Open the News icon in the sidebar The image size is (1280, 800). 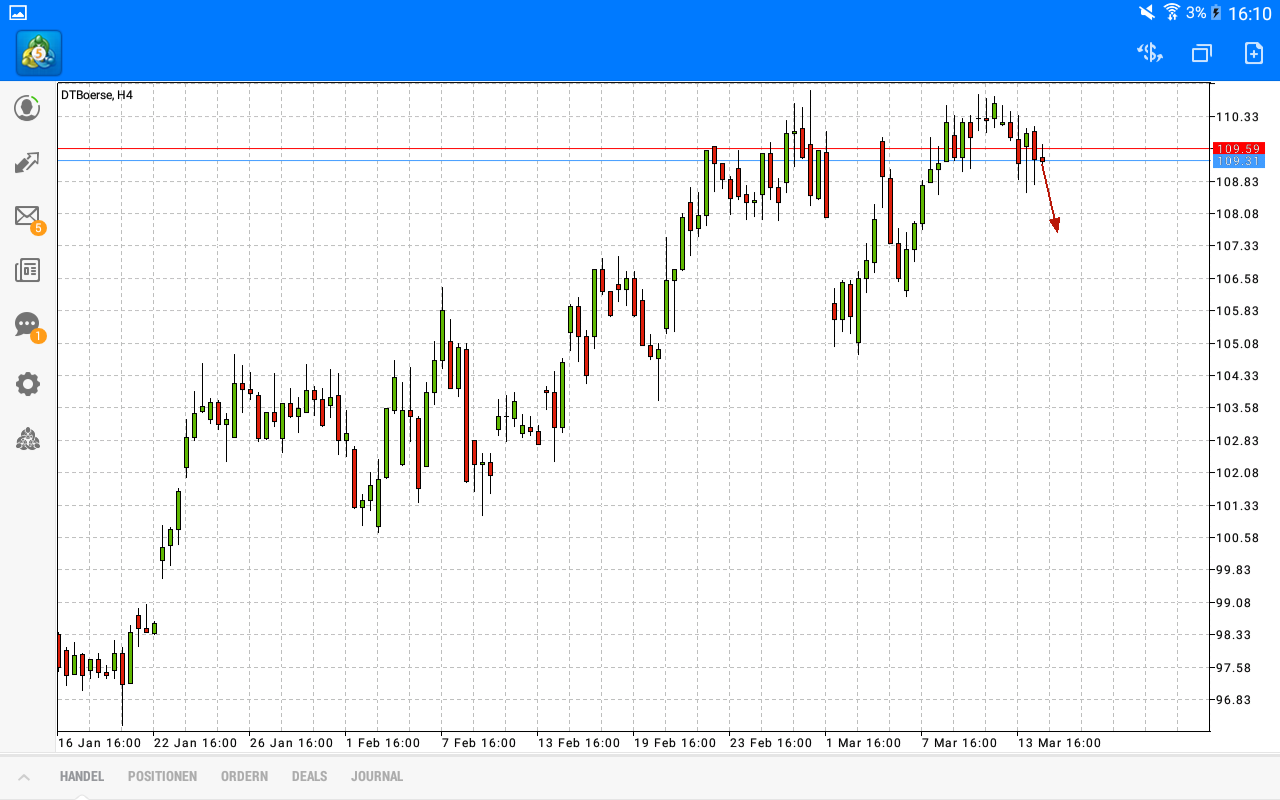tap(27, 270)
